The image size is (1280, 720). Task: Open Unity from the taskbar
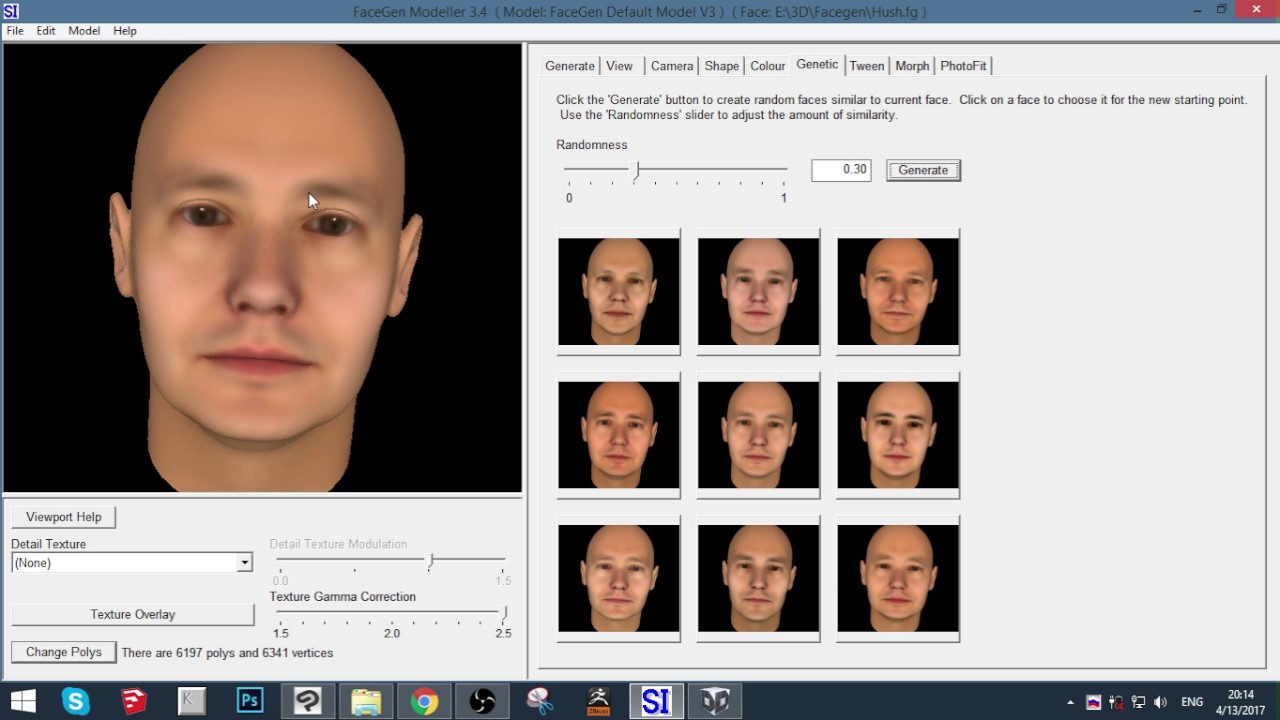[714, 701]
